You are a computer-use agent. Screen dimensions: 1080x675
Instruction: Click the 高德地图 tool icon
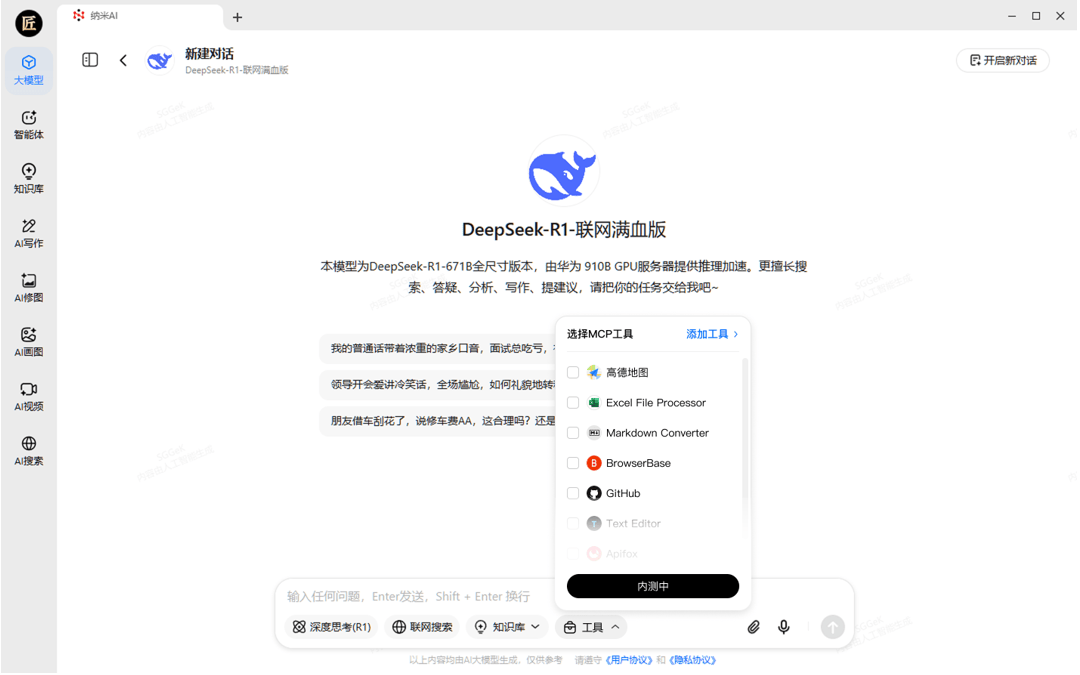[594, 373]
